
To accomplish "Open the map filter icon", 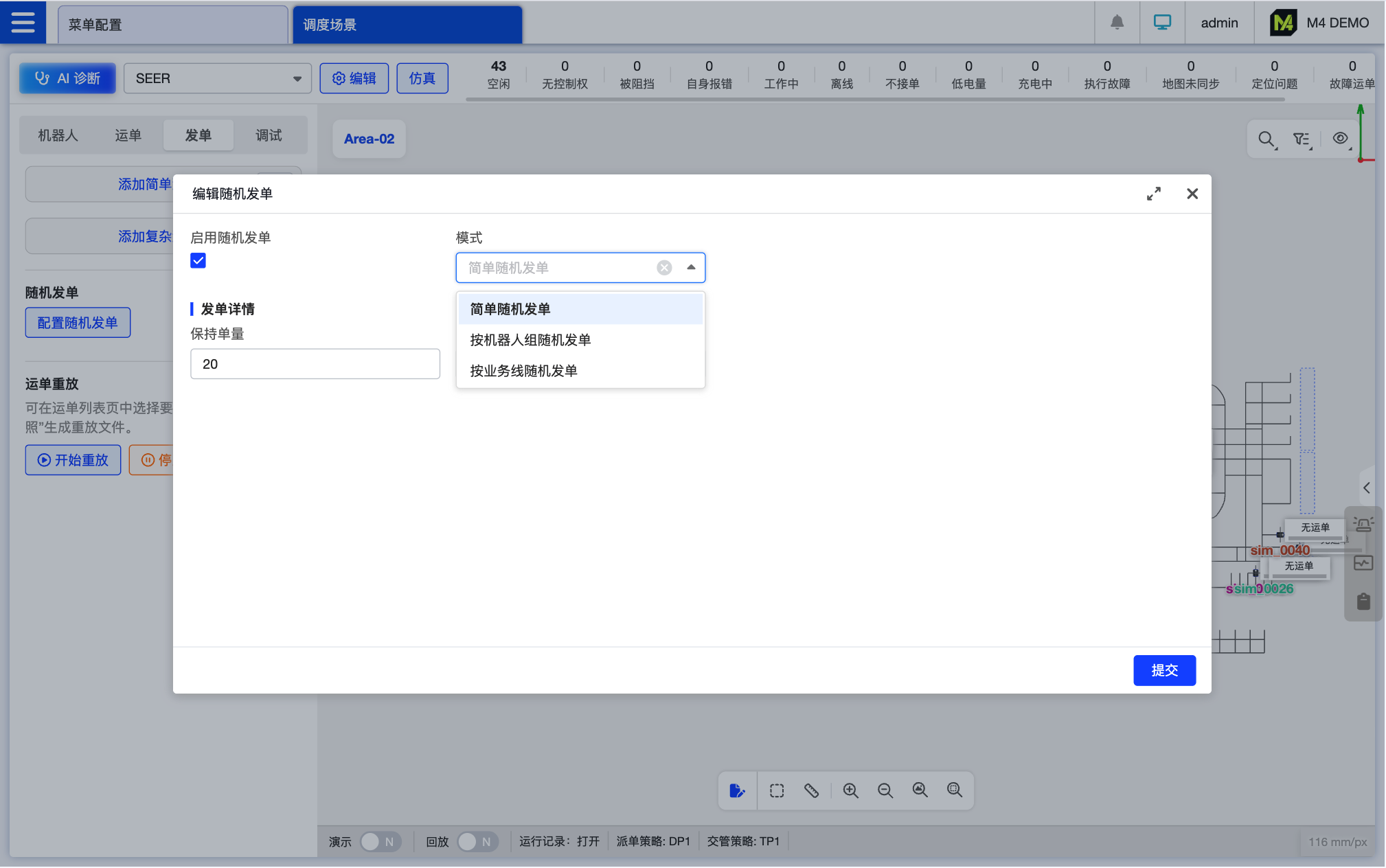I will tap(1302, 139).
